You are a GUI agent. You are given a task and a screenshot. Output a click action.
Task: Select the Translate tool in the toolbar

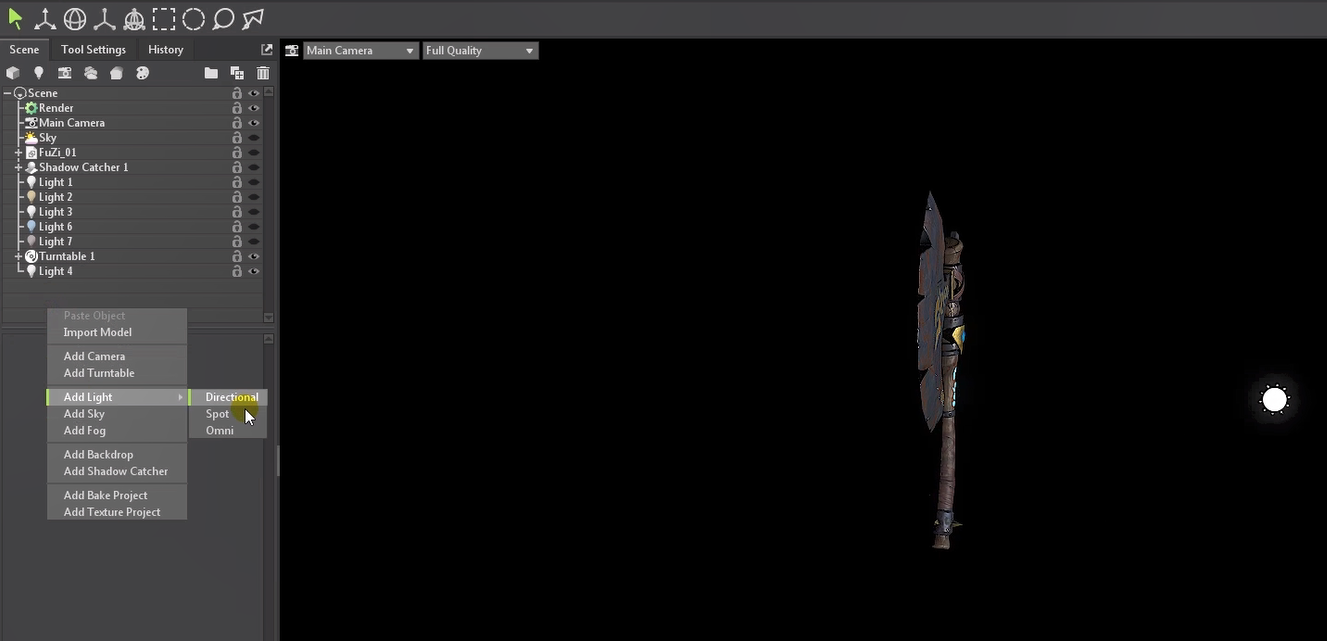point(44,17)
